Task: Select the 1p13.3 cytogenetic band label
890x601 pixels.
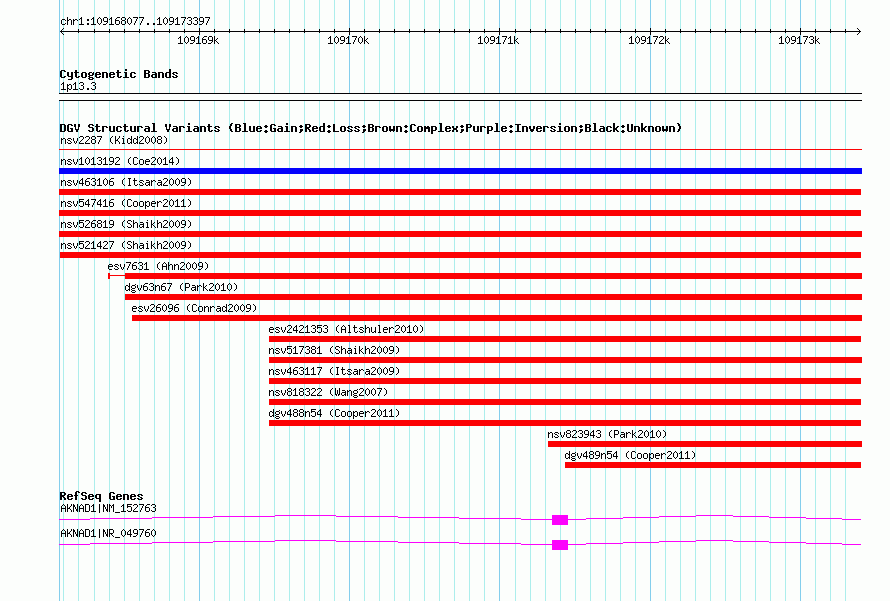Action: click(78, 87)
